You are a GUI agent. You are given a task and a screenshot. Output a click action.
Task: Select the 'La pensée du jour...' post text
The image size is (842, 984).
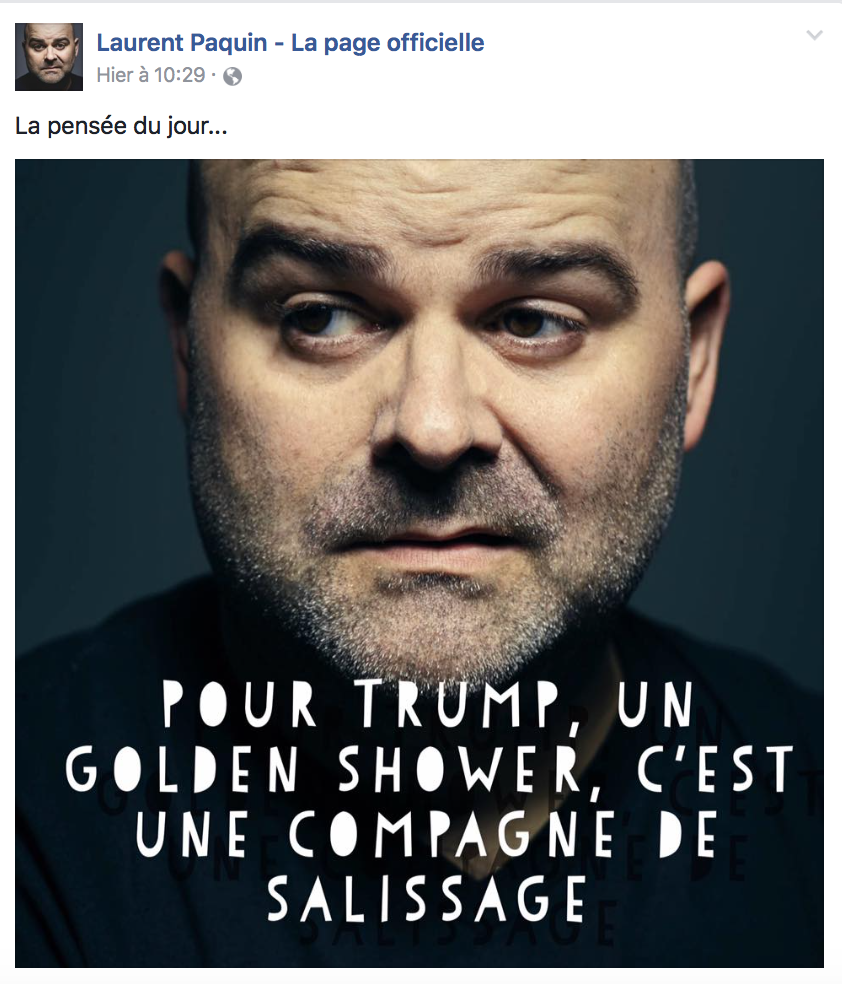pos(121,126)
